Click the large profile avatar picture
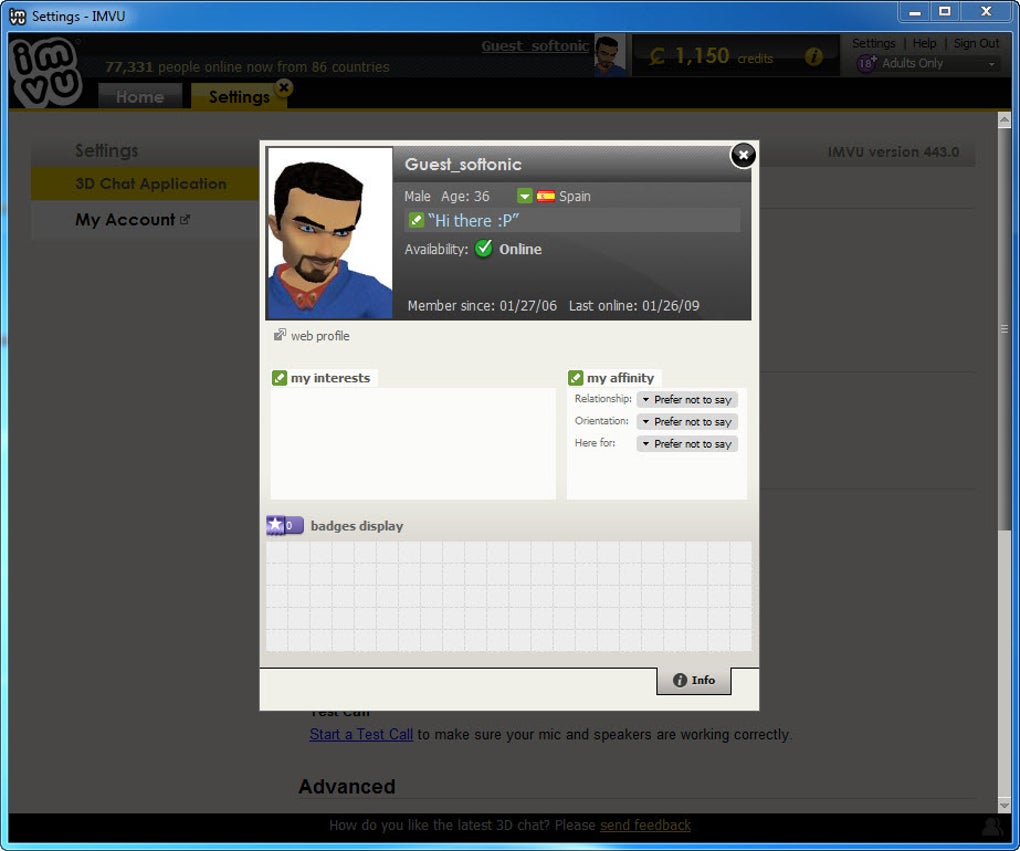Image resolution: width=1020 pixels, height=851 pixels. 330,234
